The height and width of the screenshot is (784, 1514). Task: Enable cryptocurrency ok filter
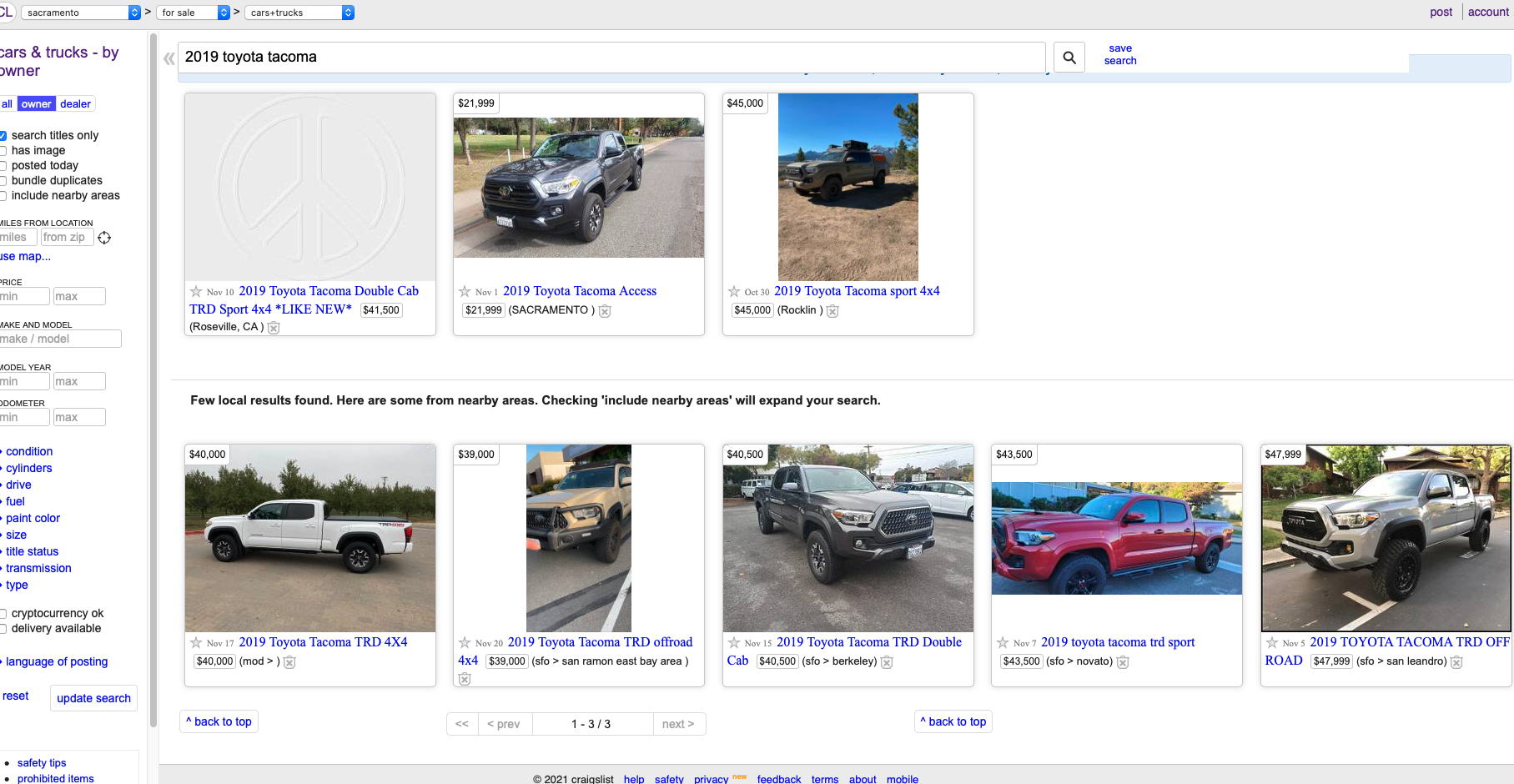pos(3,614)
